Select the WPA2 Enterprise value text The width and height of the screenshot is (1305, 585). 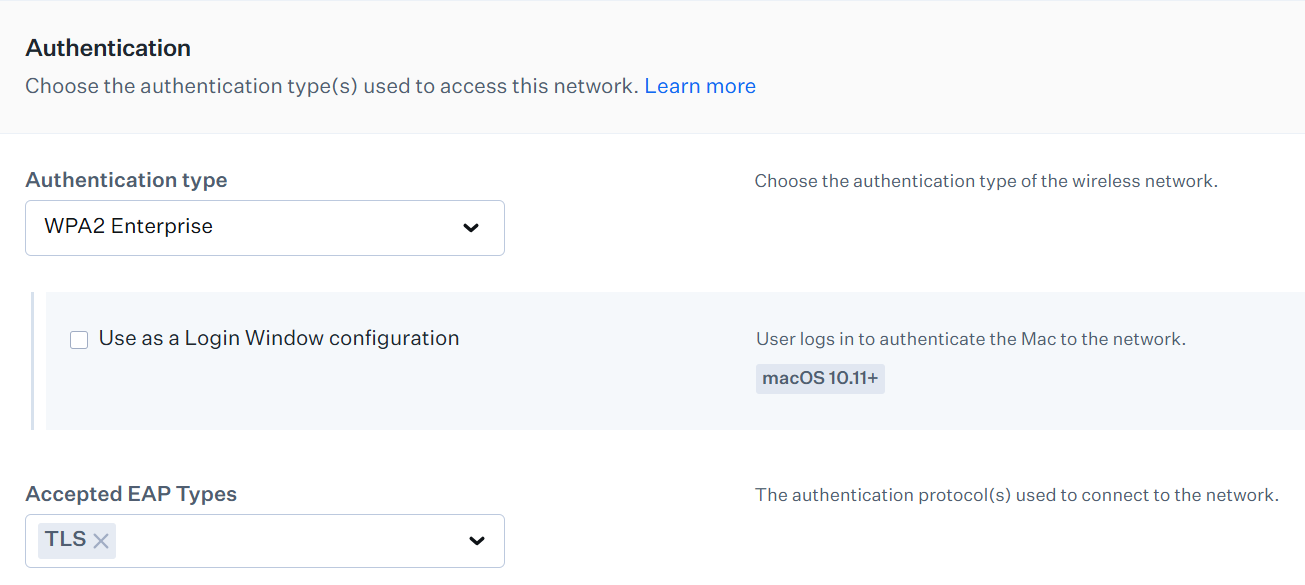pyautogui.click(x=129, y=227)
